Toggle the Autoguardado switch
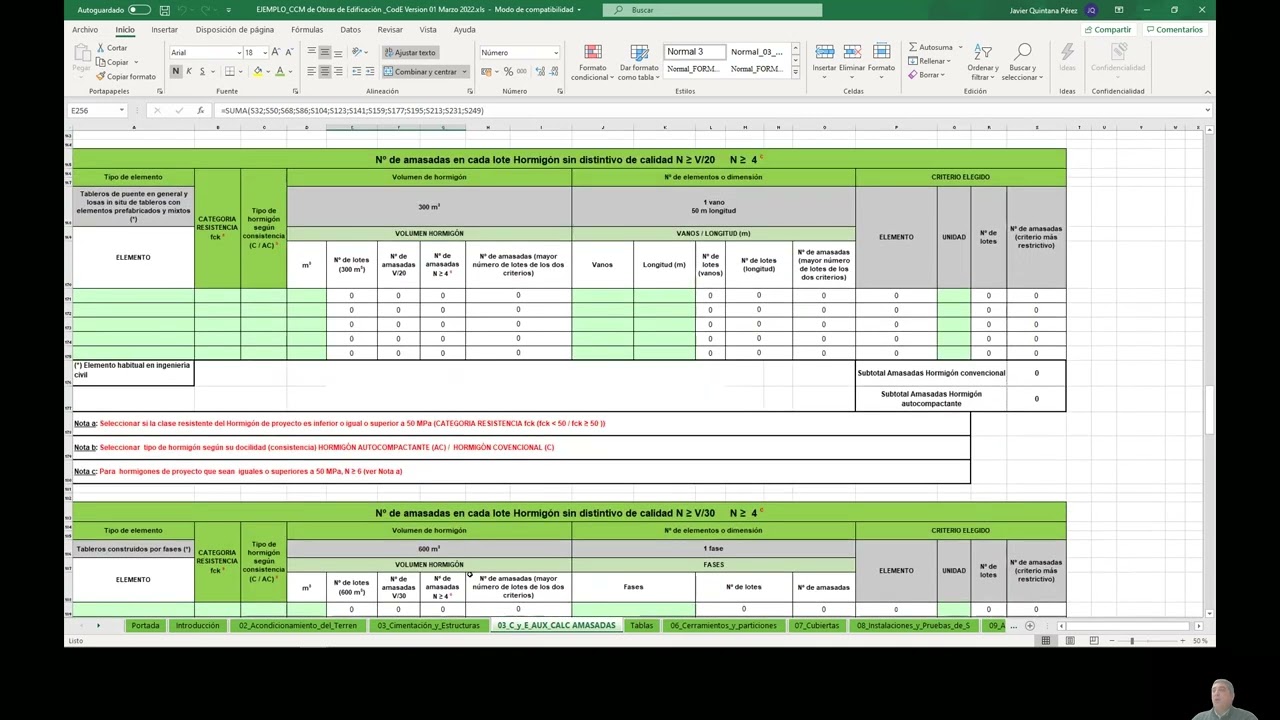 [139, 10]
